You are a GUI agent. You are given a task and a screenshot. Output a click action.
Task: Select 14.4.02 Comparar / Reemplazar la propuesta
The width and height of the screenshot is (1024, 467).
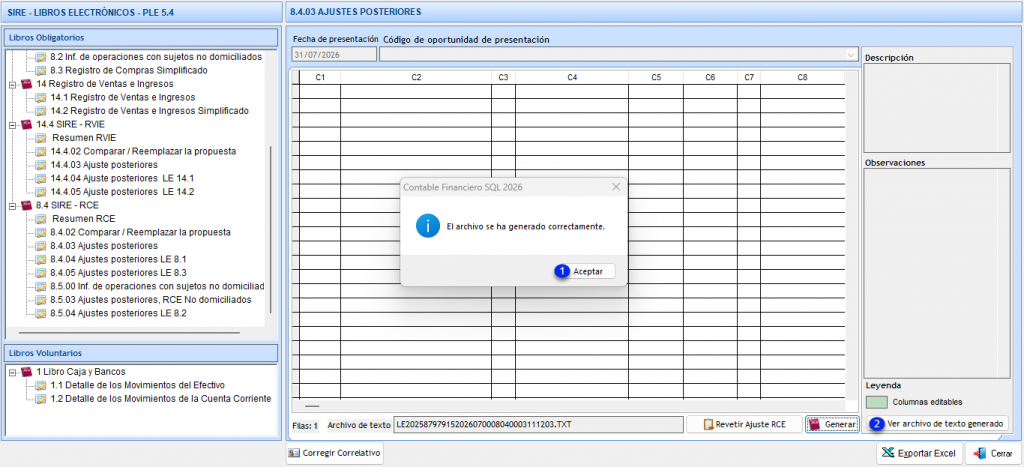[143, 151]
